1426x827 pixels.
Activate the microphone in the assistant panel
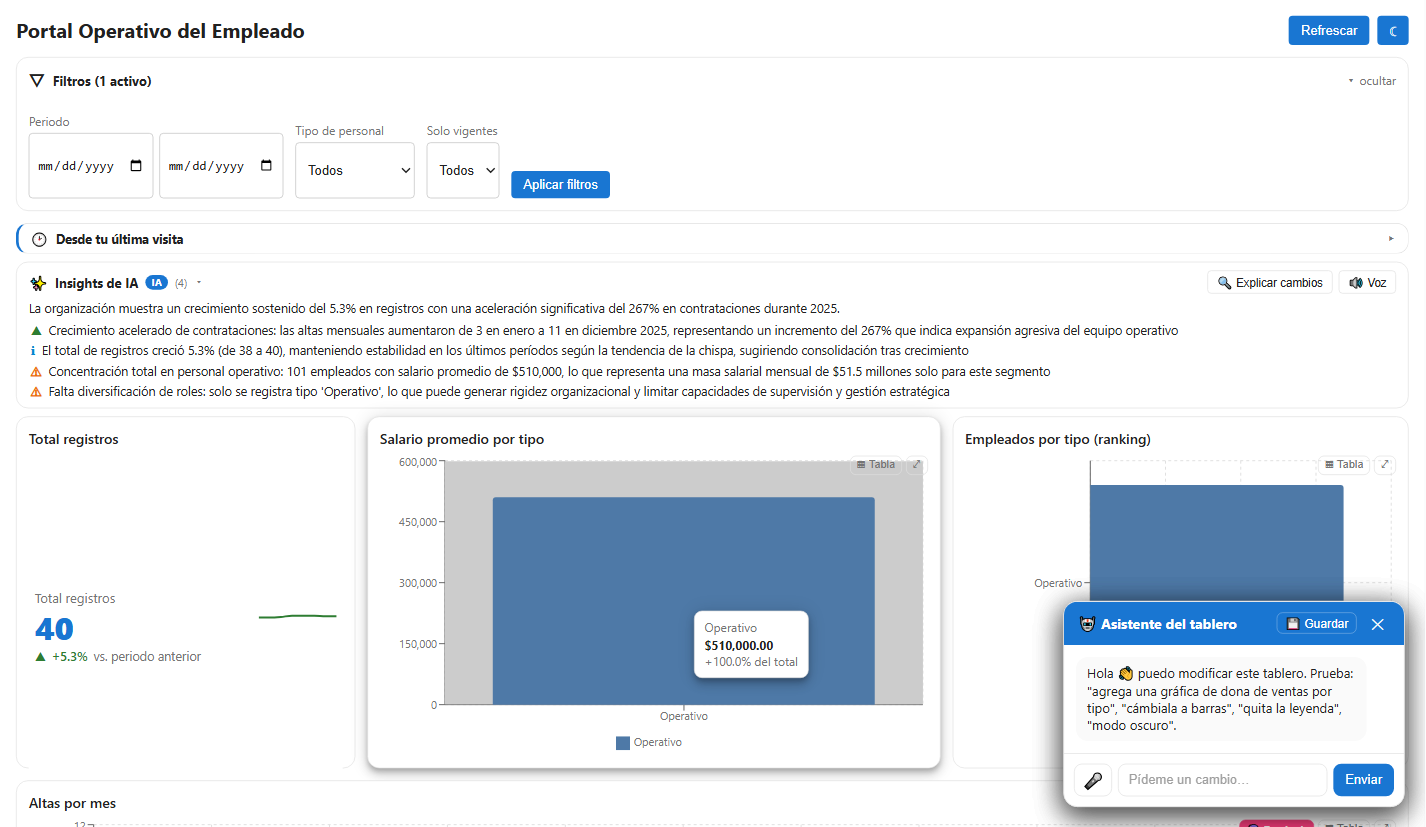(1093, 780)
